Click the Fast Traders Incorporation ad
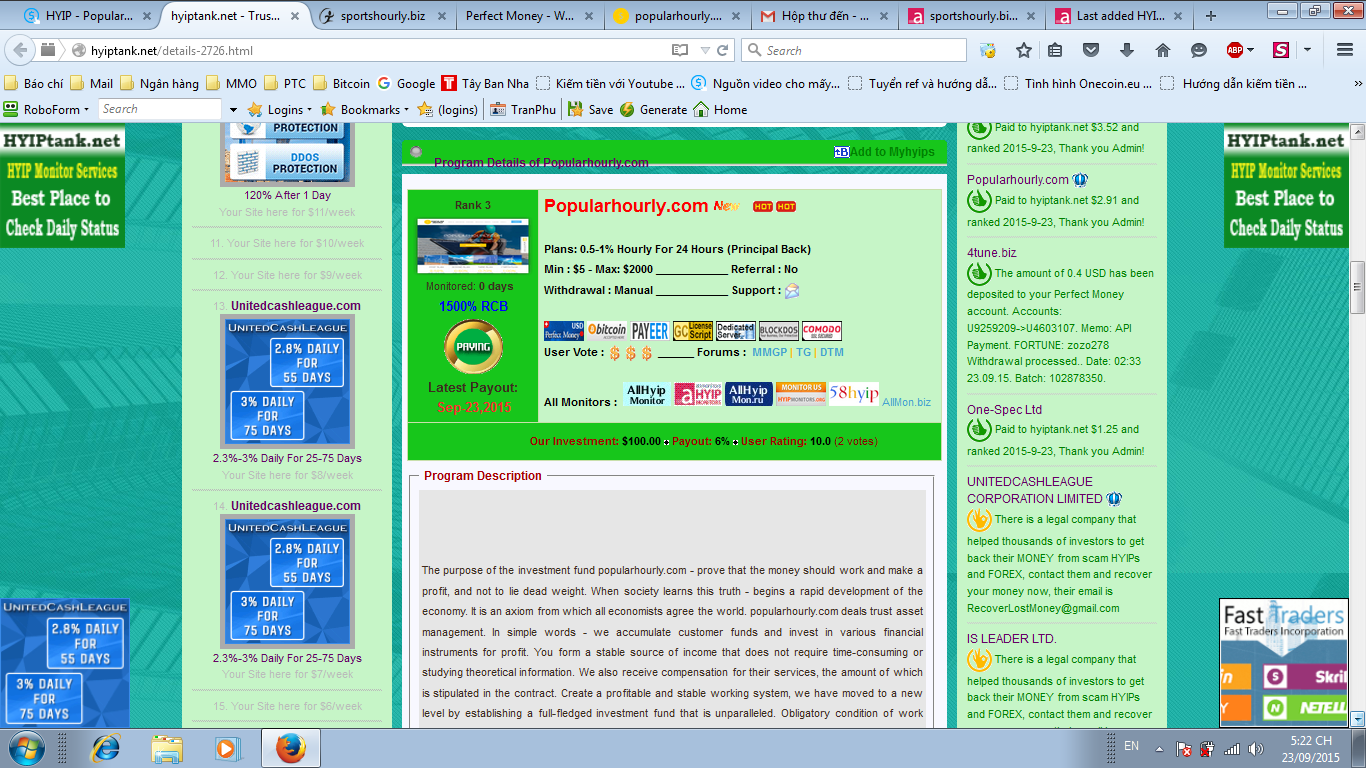 (x=1284, y=663)
